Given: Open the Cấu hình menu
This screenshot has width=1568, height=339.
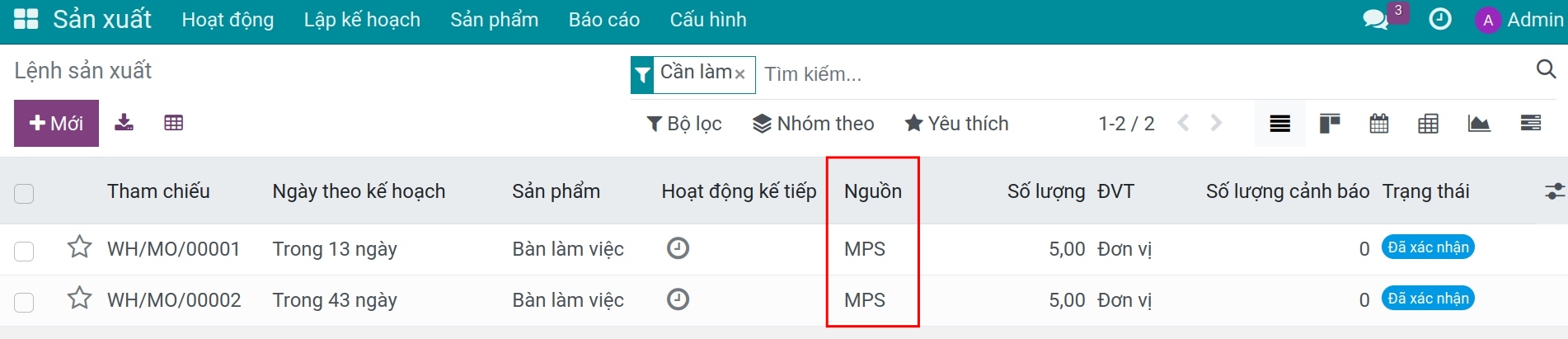Looking at the screenshot, I should point(707,20).
